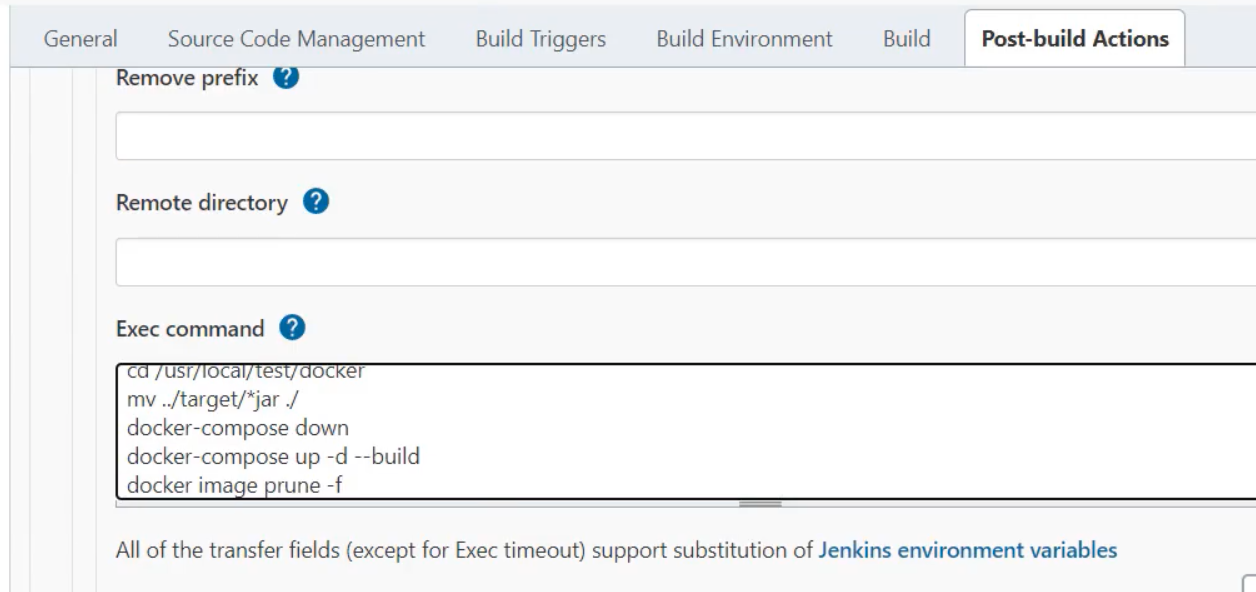Jump to the Build tab
The height and width of the screenshot is (592, 1256).
907,39
